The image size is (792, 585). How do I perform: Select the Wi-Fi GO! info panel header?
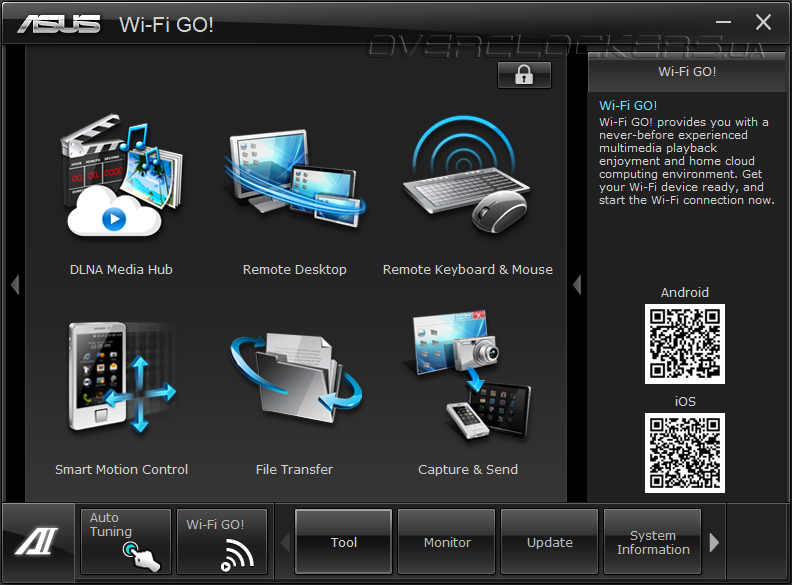coord(687,72)
